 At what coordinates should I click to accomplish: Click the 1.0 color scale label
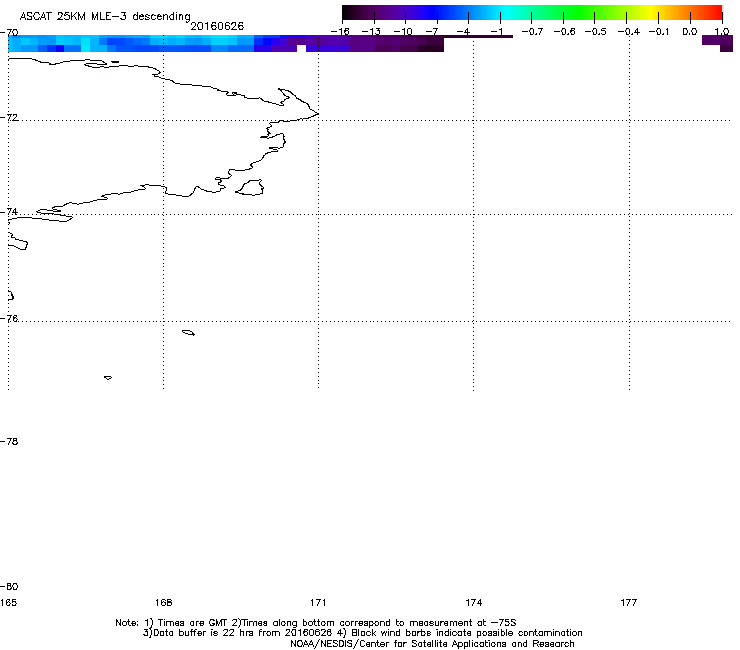coord(722,32)
